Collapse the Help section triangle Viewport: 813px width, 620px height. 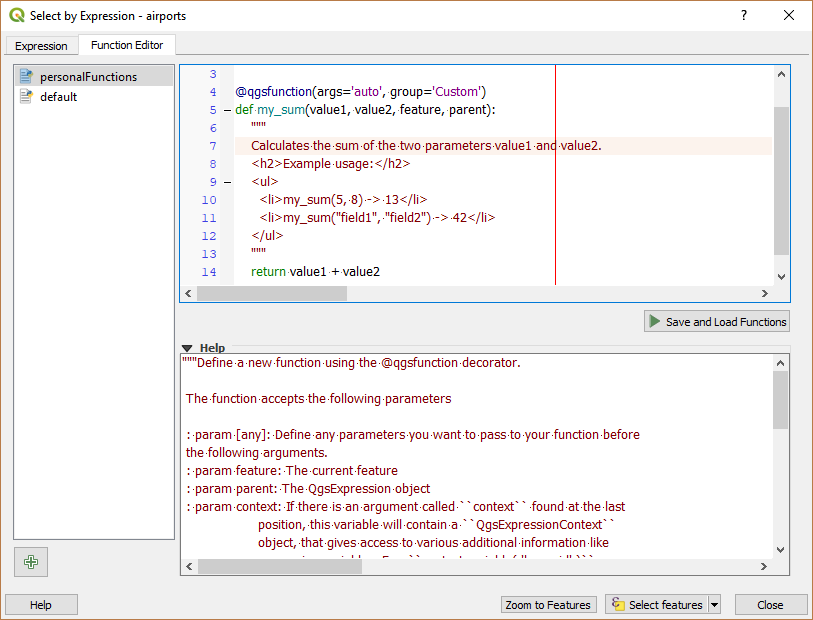tap(187, 348)
